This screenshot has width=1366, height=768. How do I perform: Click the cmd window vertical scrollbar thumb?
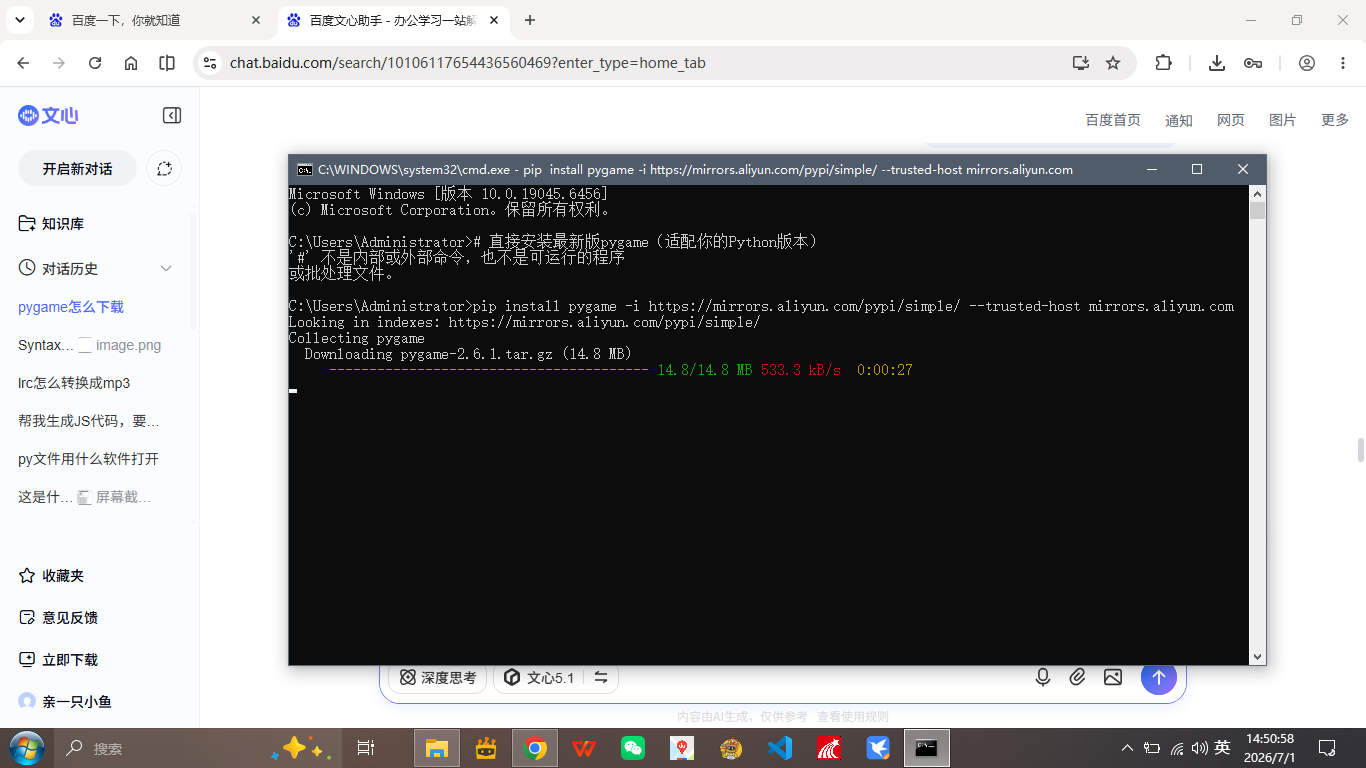click(x=1258, y=210)
